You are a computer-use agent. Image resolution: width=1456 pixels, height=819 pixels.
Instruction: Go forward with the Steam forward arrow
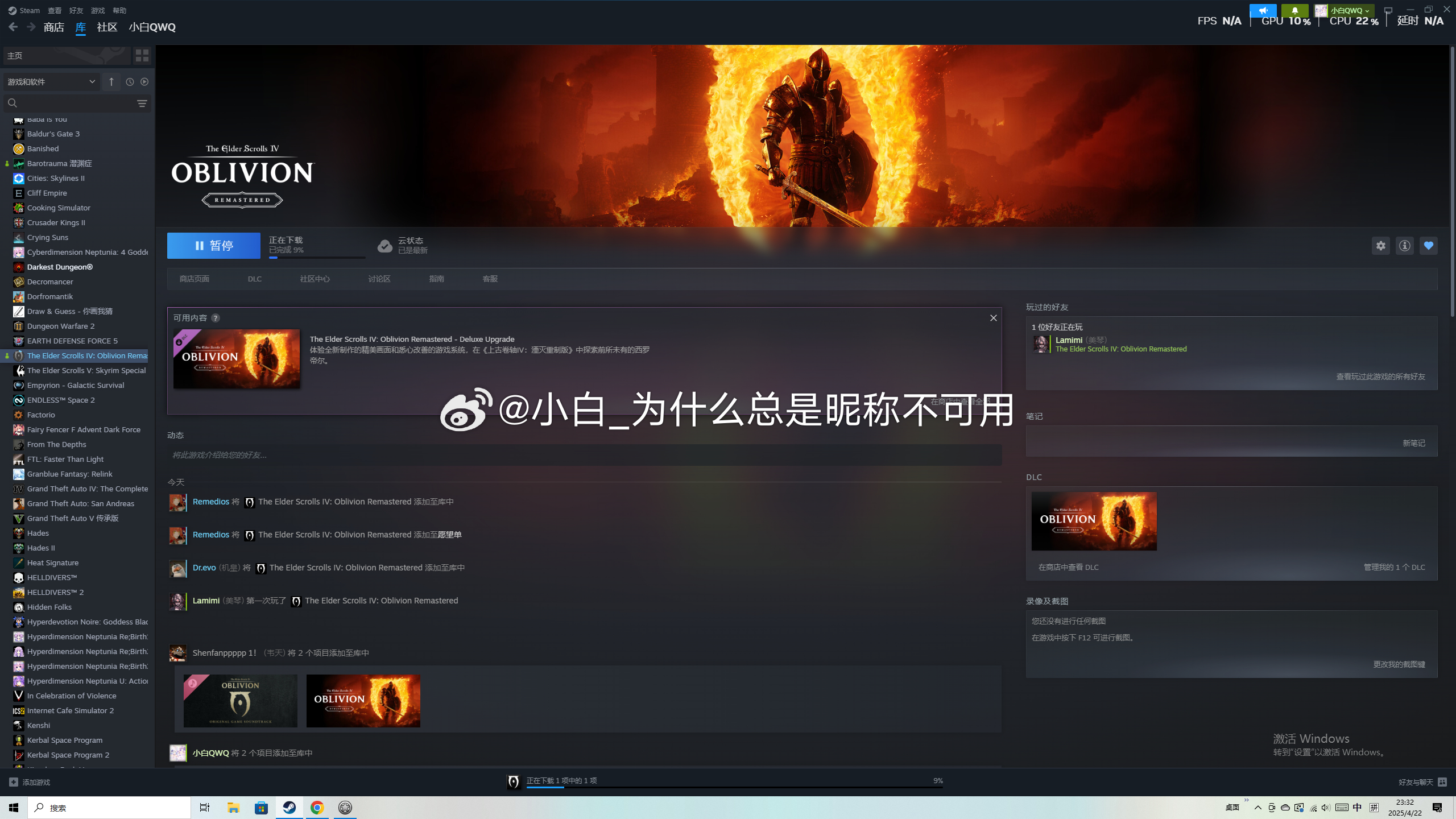pos(31,27)
